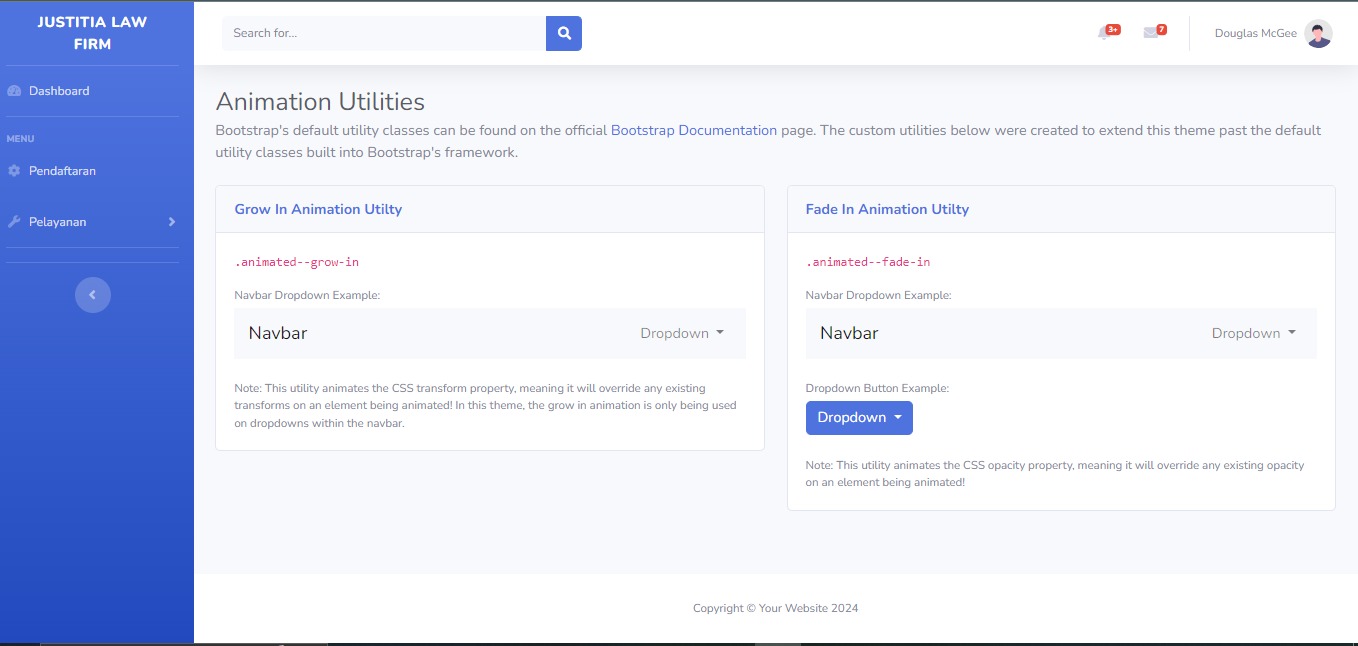Click Navbar brand in Fade In example
Screen dimensions: 1358x646
(849, 333)
